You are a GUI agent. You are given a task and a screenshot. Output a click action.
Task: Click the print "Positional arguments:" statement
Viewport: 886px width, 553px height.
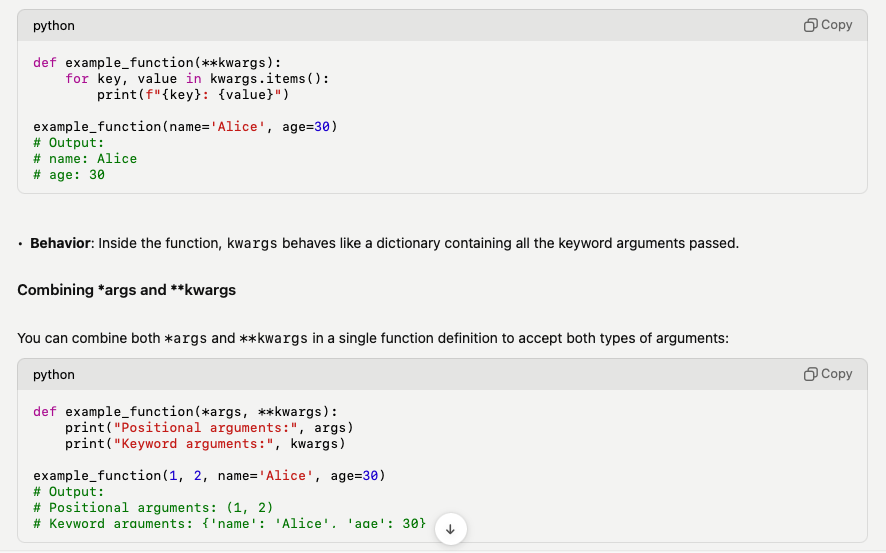[209, 428]
